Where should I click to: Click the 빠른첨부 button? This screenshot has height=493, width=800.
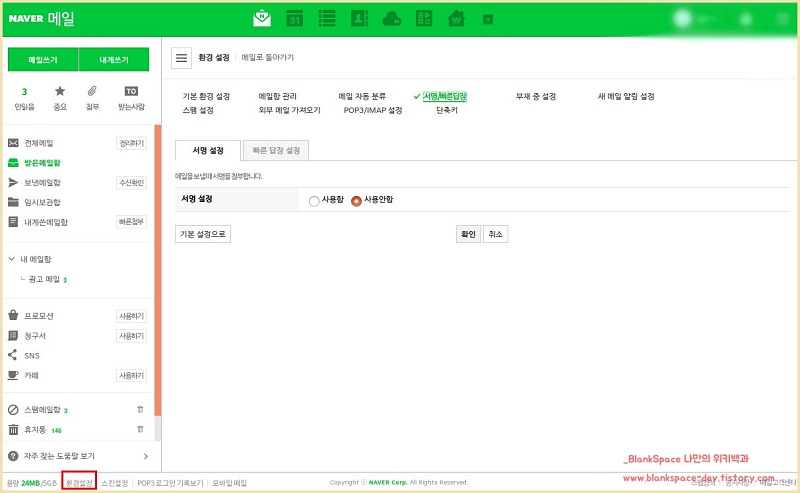tap(132, 222)
